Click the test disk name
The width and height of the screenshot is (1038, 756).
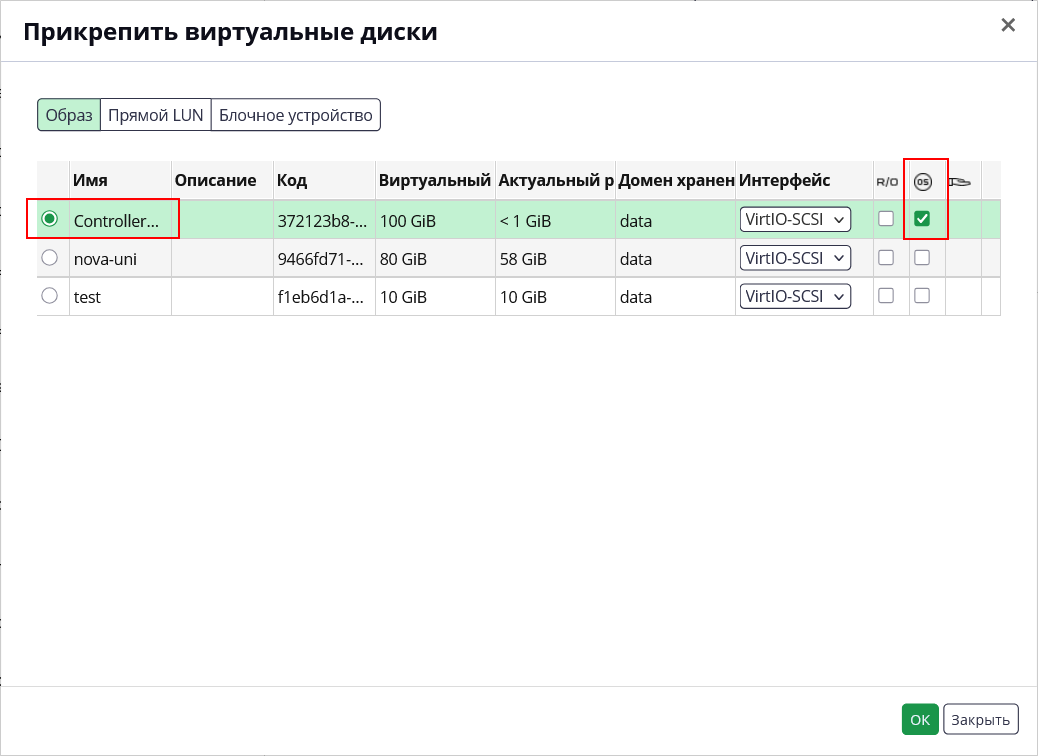pyautogui.click(x=87, y=297)
